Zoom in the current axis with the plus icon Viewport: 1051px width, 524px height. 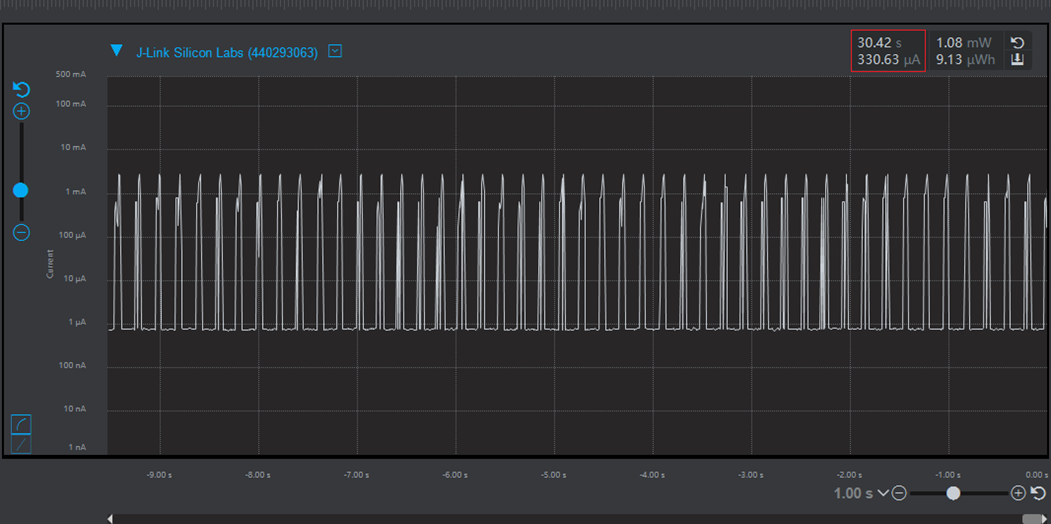[21, 112]
